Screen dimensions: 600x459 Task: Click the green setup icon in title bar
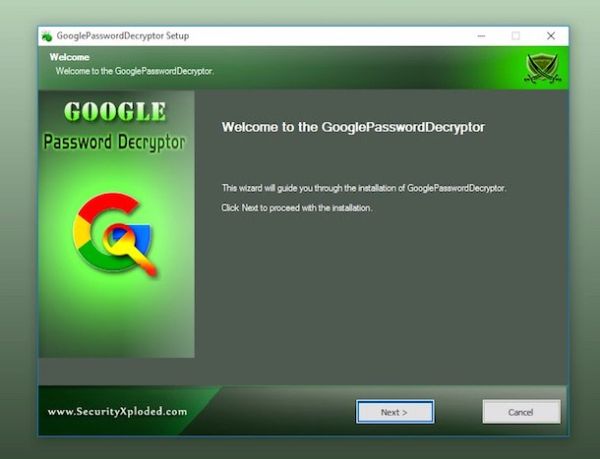46,36
